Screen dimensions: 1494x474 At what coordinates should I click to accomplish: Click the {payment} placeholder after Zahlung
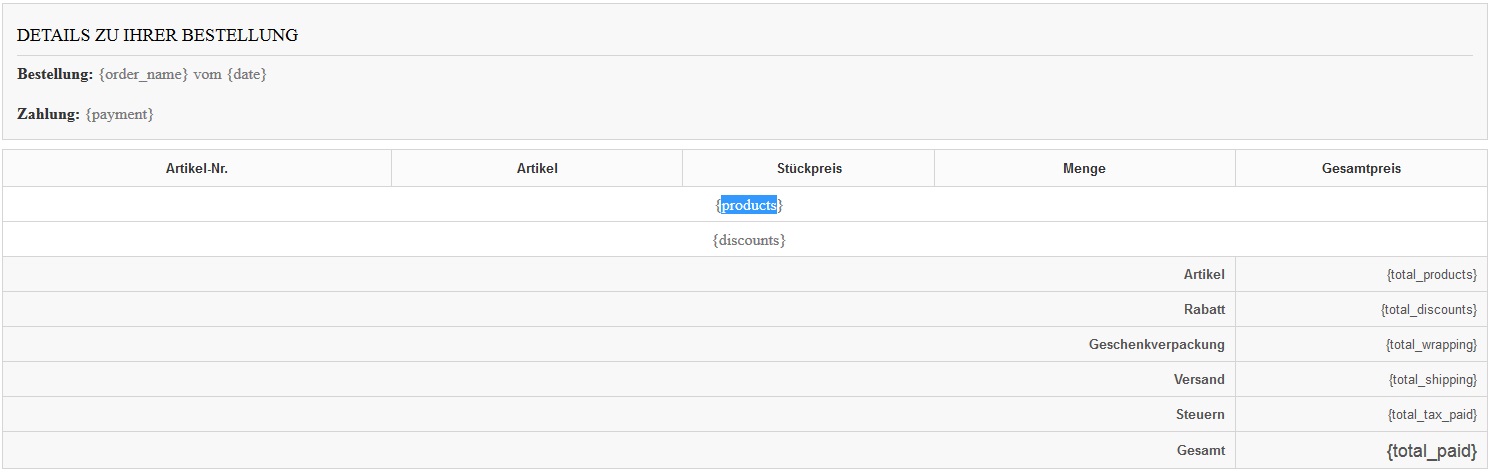(x=119, y=114)
